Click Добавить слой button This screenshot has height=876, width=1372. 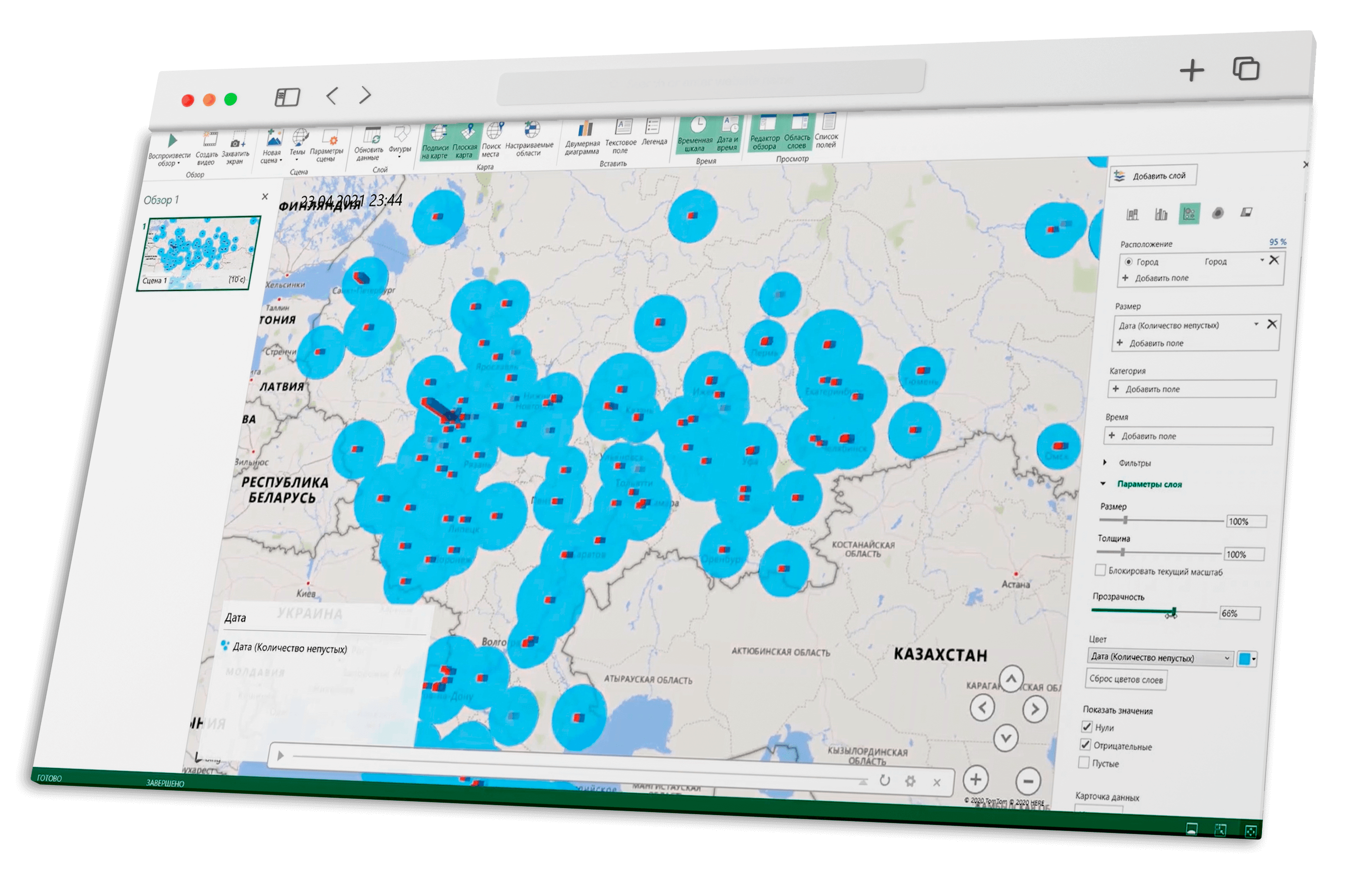[x=1153, y=175]
